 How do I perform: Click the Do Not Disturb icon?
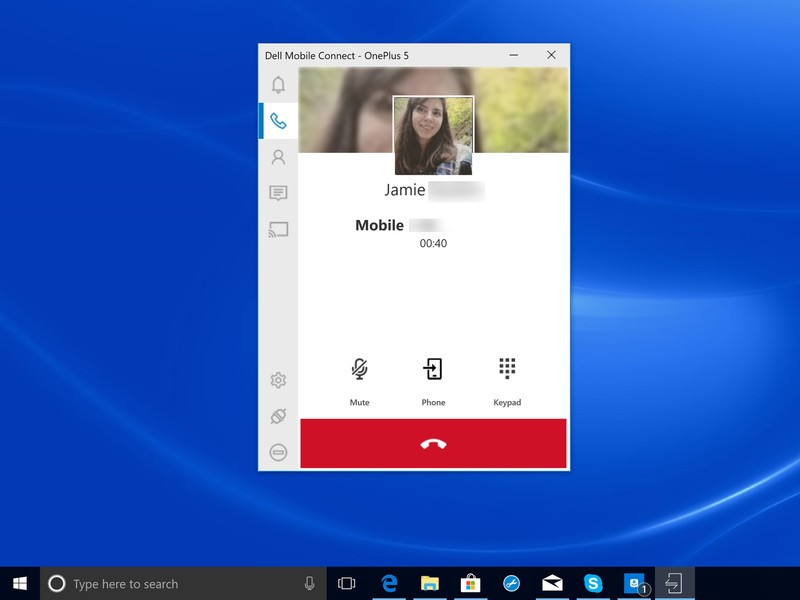pyautogui.click(x=278, y=452)
